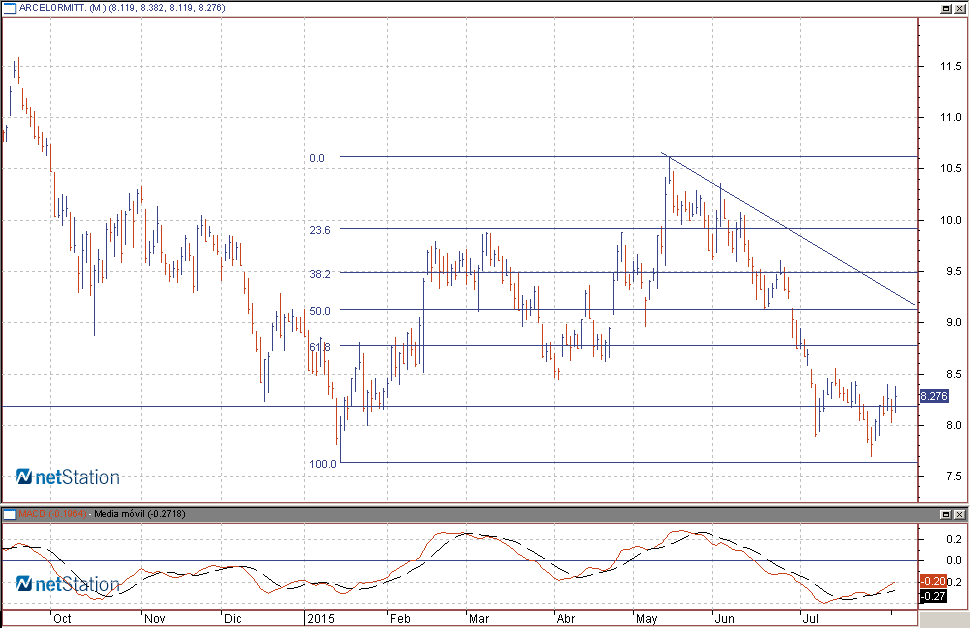This screenshot has width=970, height=628.
Task: Click the 10.0 price axis label
Action: pos(951,220)
